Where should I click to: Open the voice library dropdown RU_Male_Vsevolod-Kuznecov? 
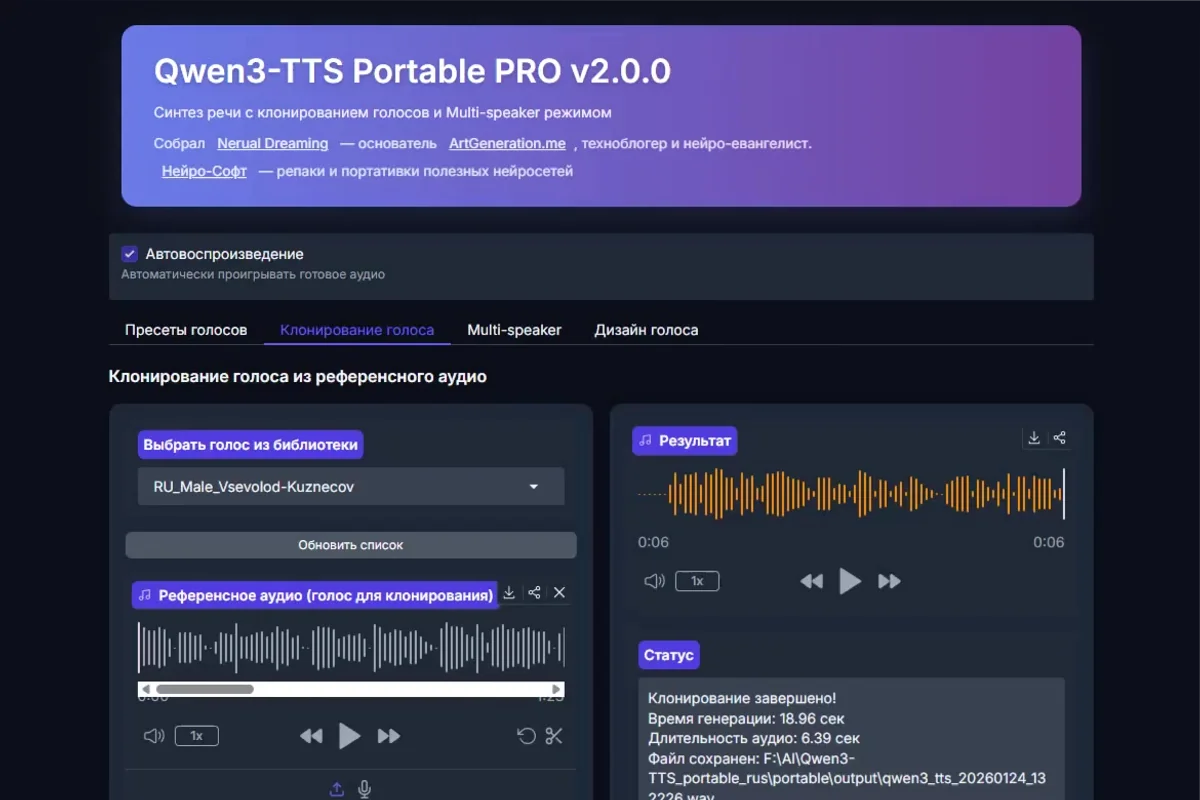click(351, 487)
